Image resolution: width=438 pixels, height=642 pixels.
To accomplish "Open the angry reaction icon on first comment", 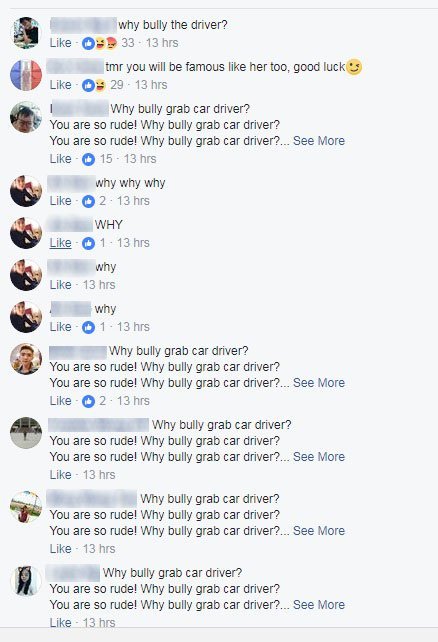I will tap(111, 43).
